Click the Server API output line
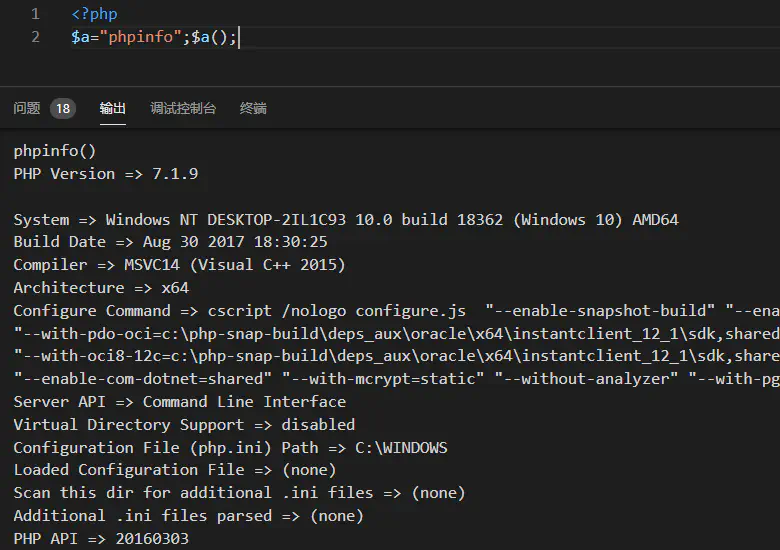This screenshot has height=550, width=780. point(179,402)
